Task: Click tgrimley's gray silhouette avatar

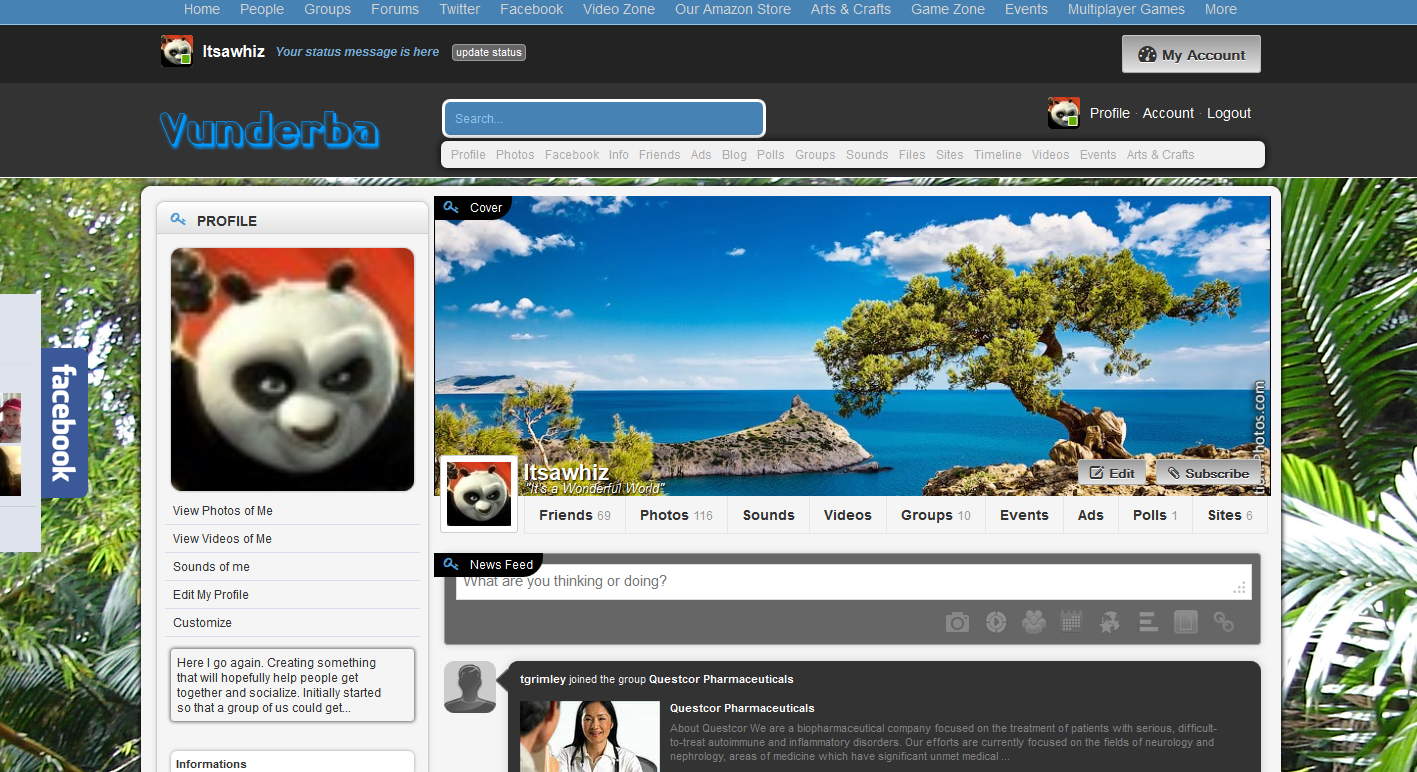Action: [x=470, y=687]
